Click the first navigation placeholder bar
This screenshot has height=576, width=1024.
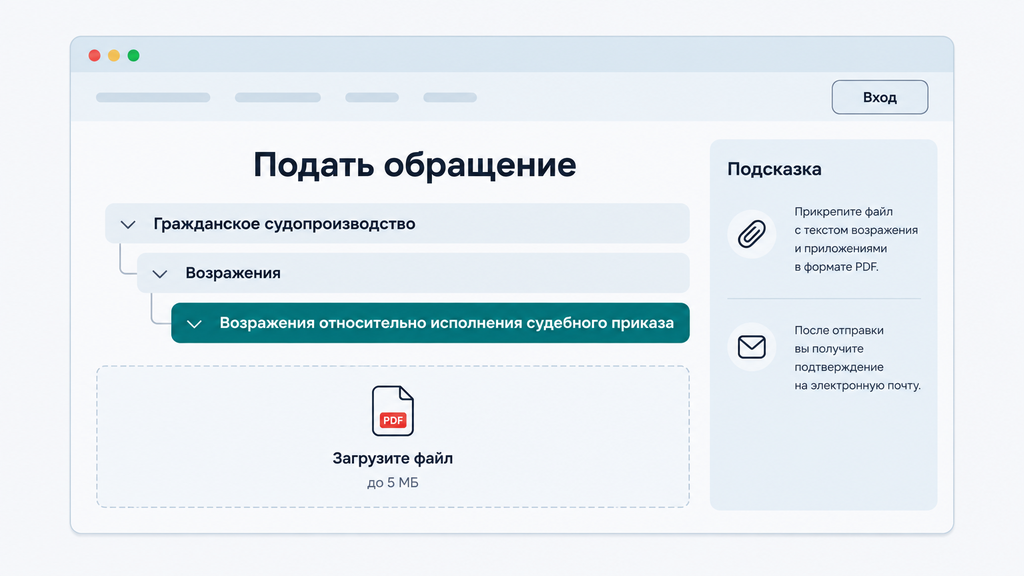153,97
